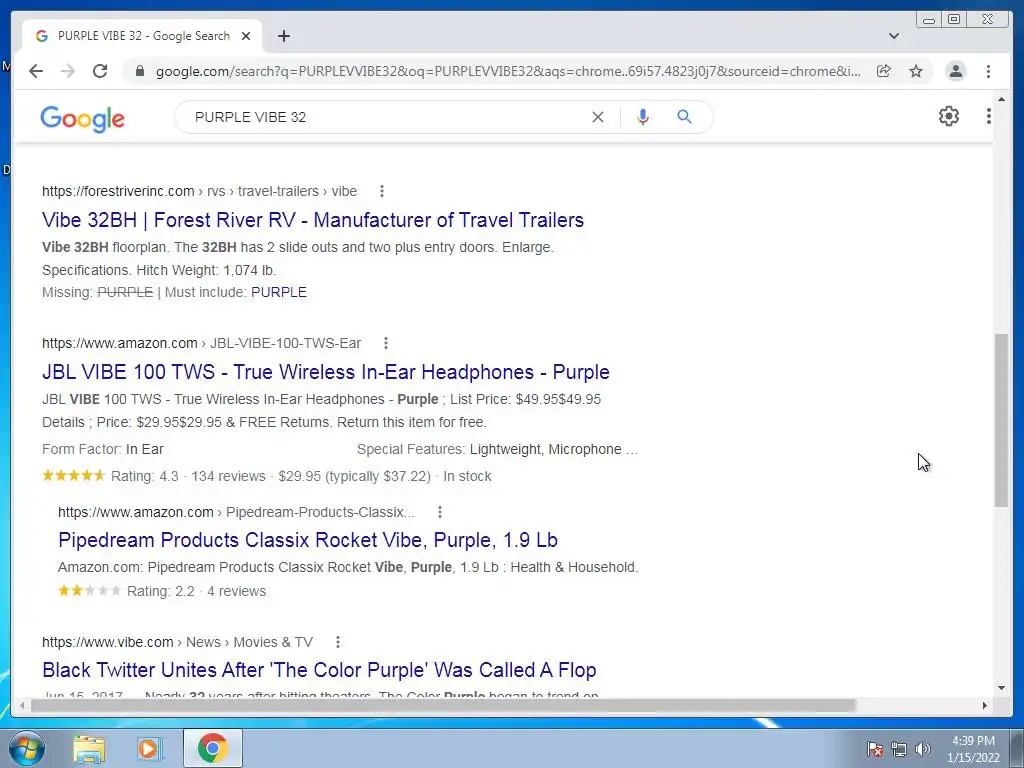Reload the Google search page
The width and height of the screenshot is (1024, 768).
pyautogui.click(x=100, y=71)
